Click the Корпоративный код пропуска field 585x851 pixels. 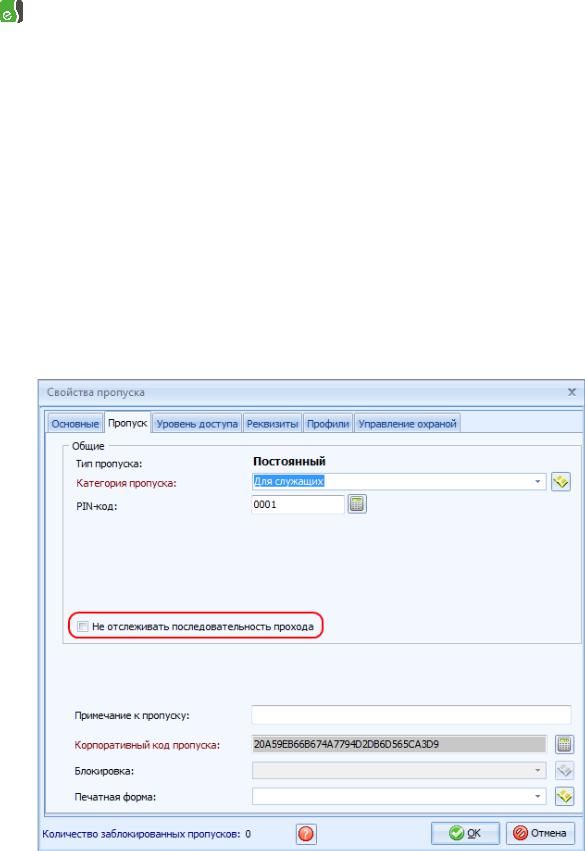click(399, 744)
